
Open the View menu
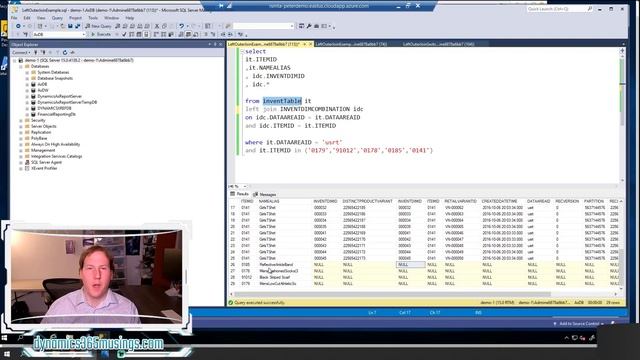(x=41, y=18)
